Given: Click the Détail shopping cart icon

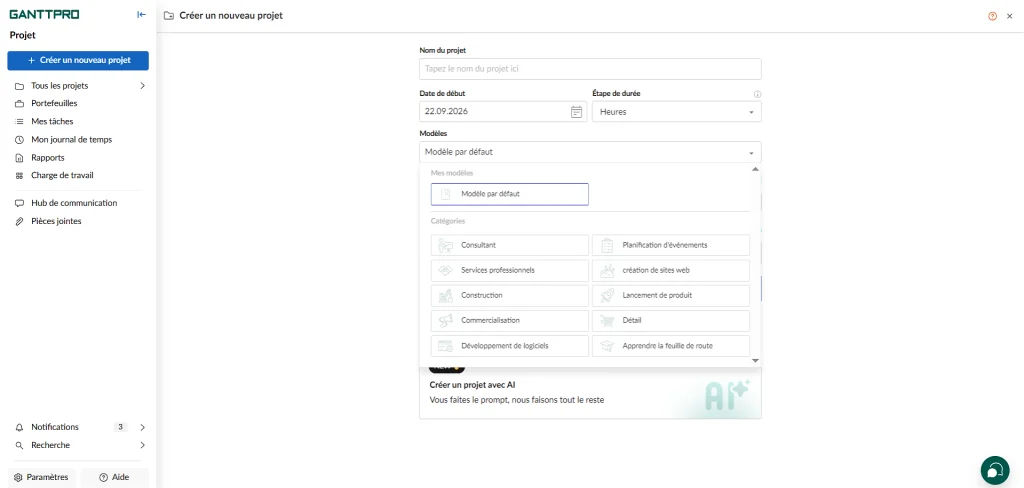Looking at the screenshot, I should point(607,321).
